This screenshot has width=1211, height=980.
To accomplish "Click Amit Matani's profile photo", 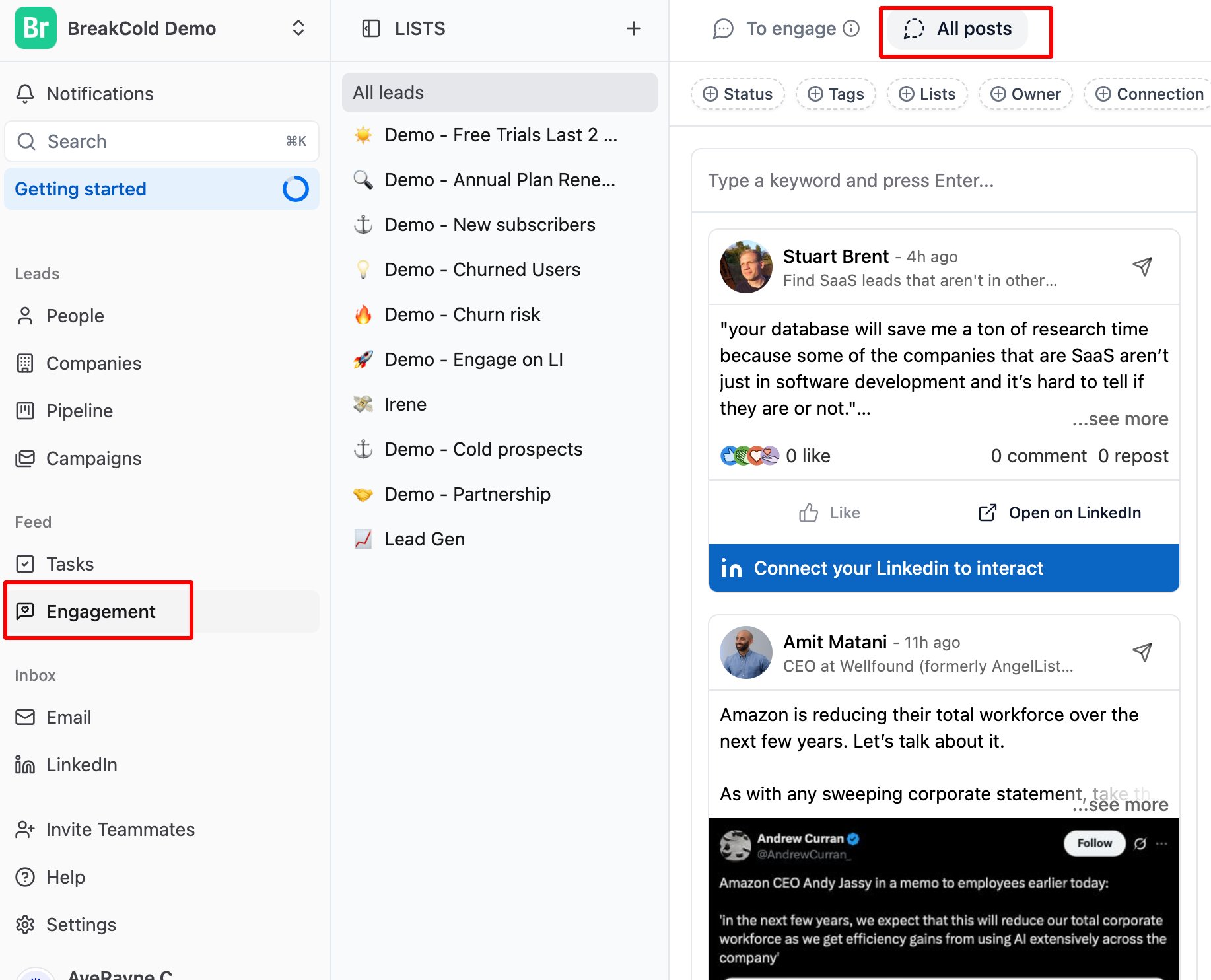I will click(x=745, y=652).
